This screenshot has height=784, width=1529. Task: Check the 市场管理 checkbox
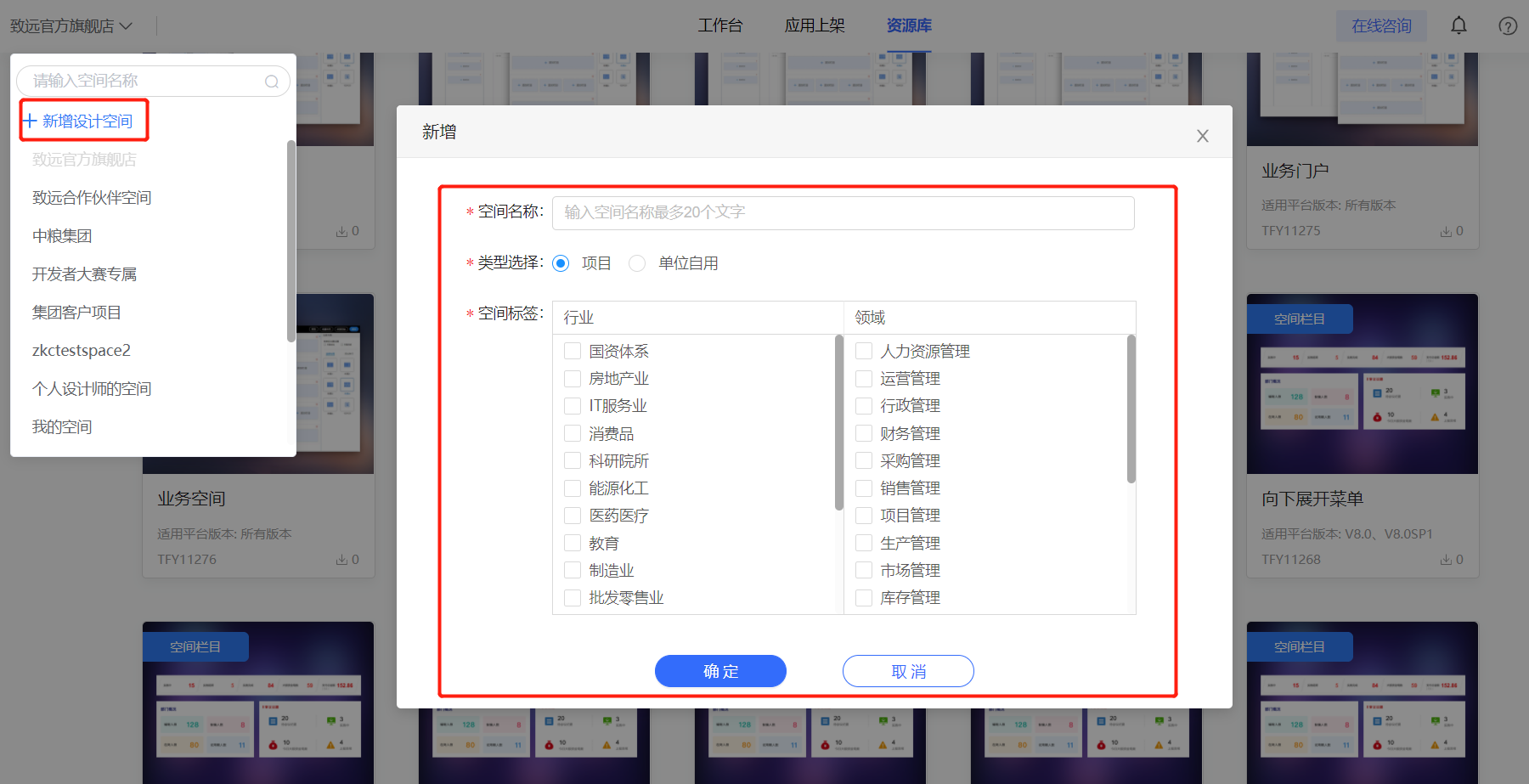(864, 570)
